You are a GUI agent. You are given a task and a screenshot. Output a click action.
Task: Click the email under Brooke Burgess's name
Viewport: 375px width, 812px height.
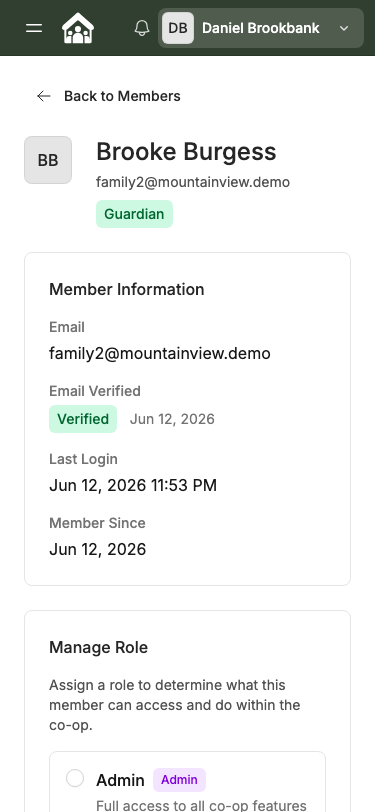[193, 182]
